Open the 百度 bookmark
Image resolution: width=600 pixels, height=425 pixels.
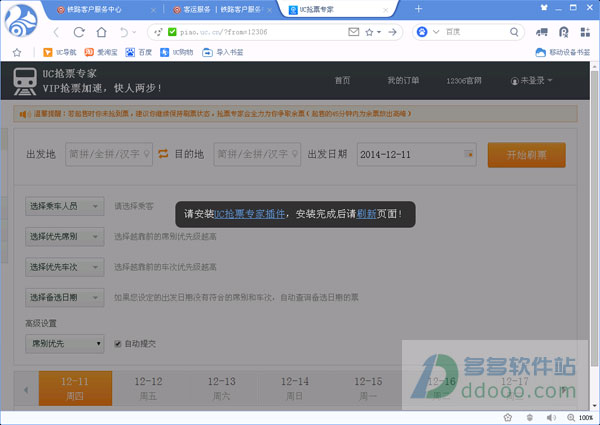click(139, 52)
